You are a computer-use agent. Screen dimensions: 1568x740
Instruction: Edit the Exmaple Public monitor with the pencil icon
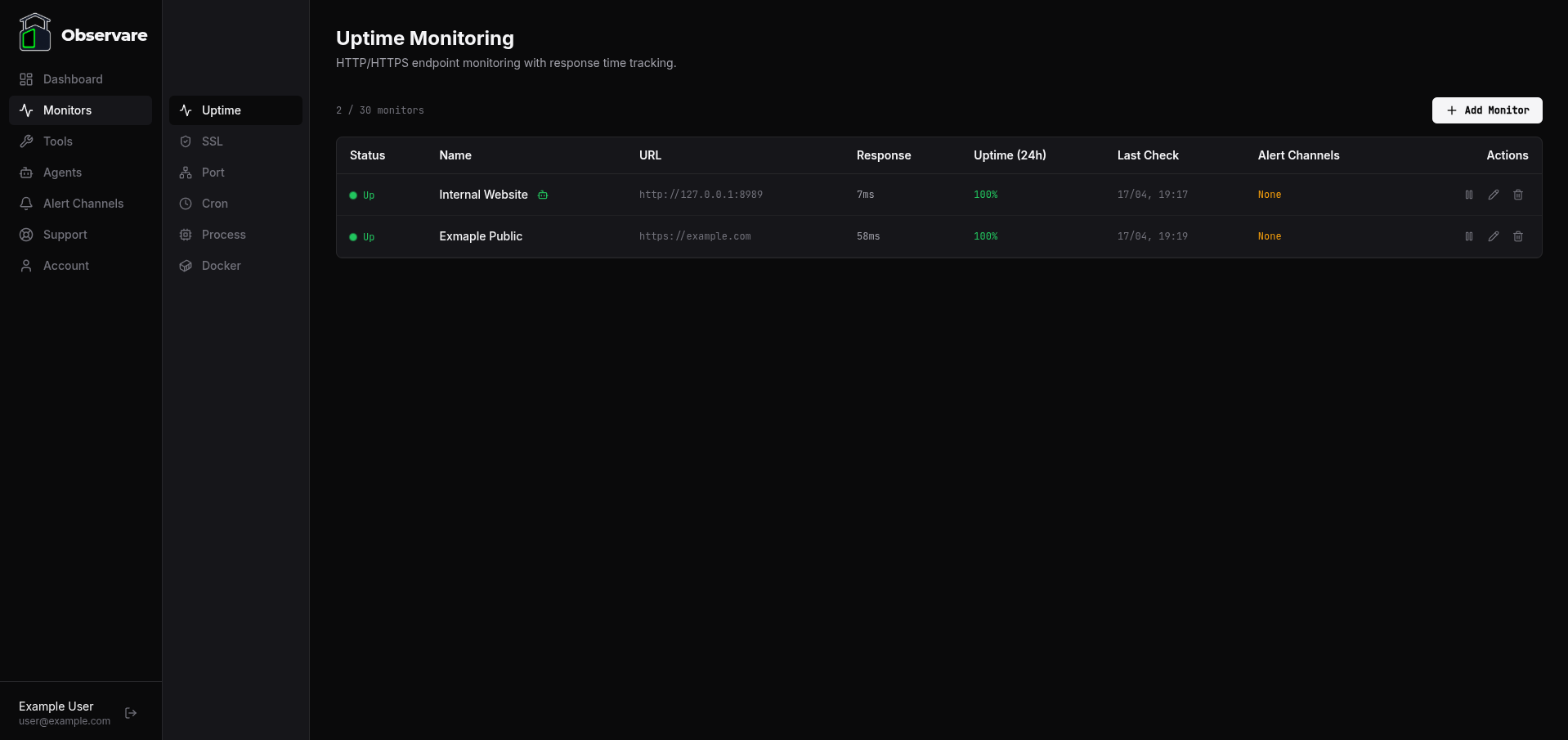point(1493,236)
